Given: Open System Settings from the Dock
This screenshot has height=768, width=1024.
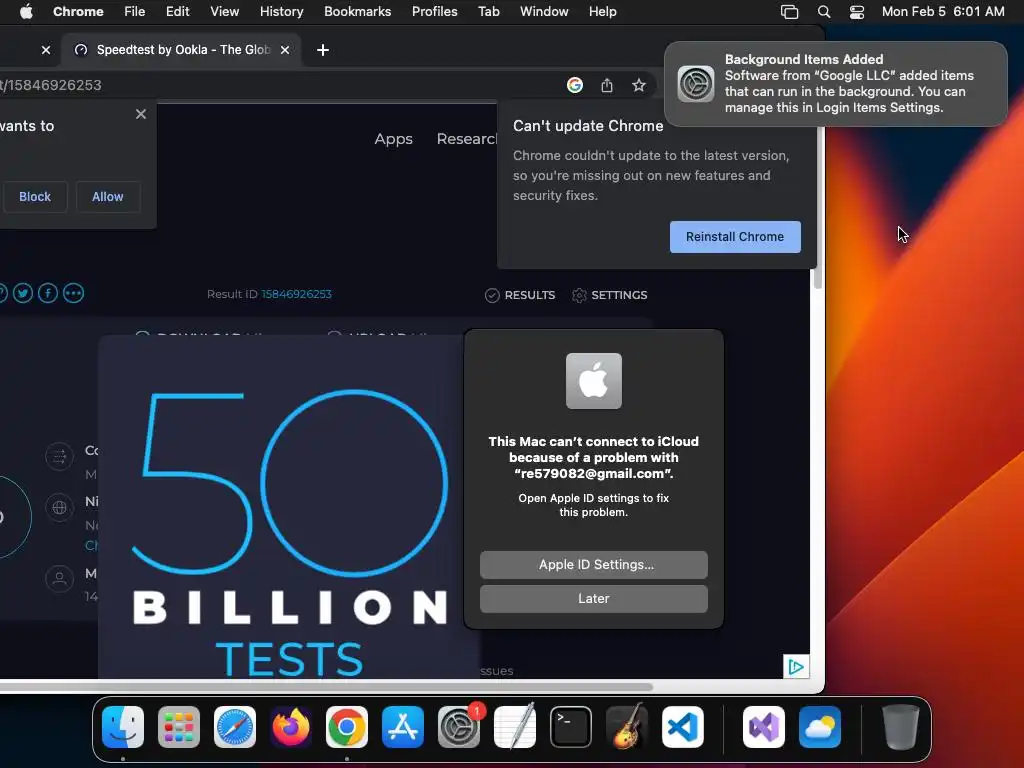Looking at the screenshot, I should [459, 727].
